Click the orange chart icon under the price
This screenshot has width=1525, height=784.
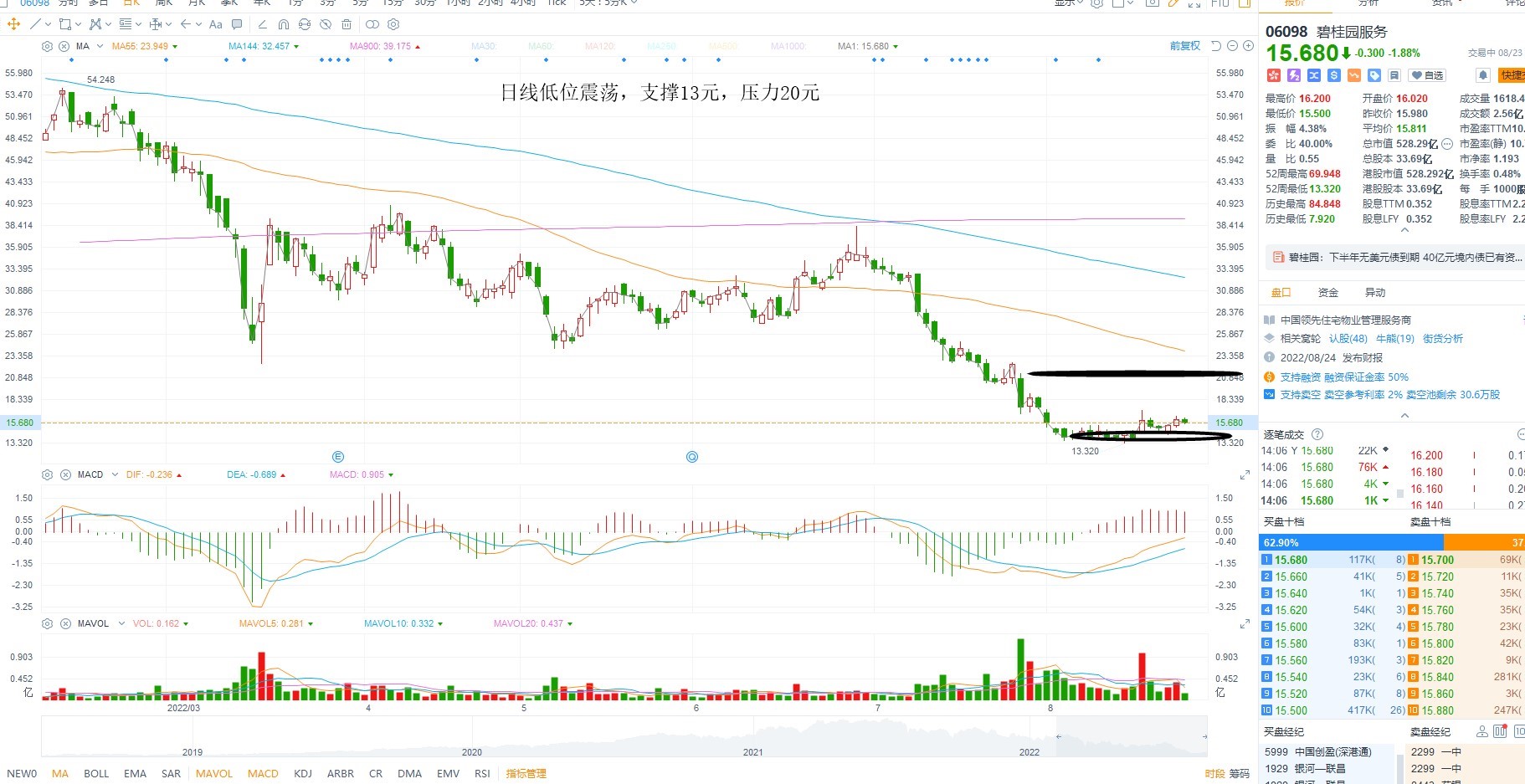(x=1354, y=75)
